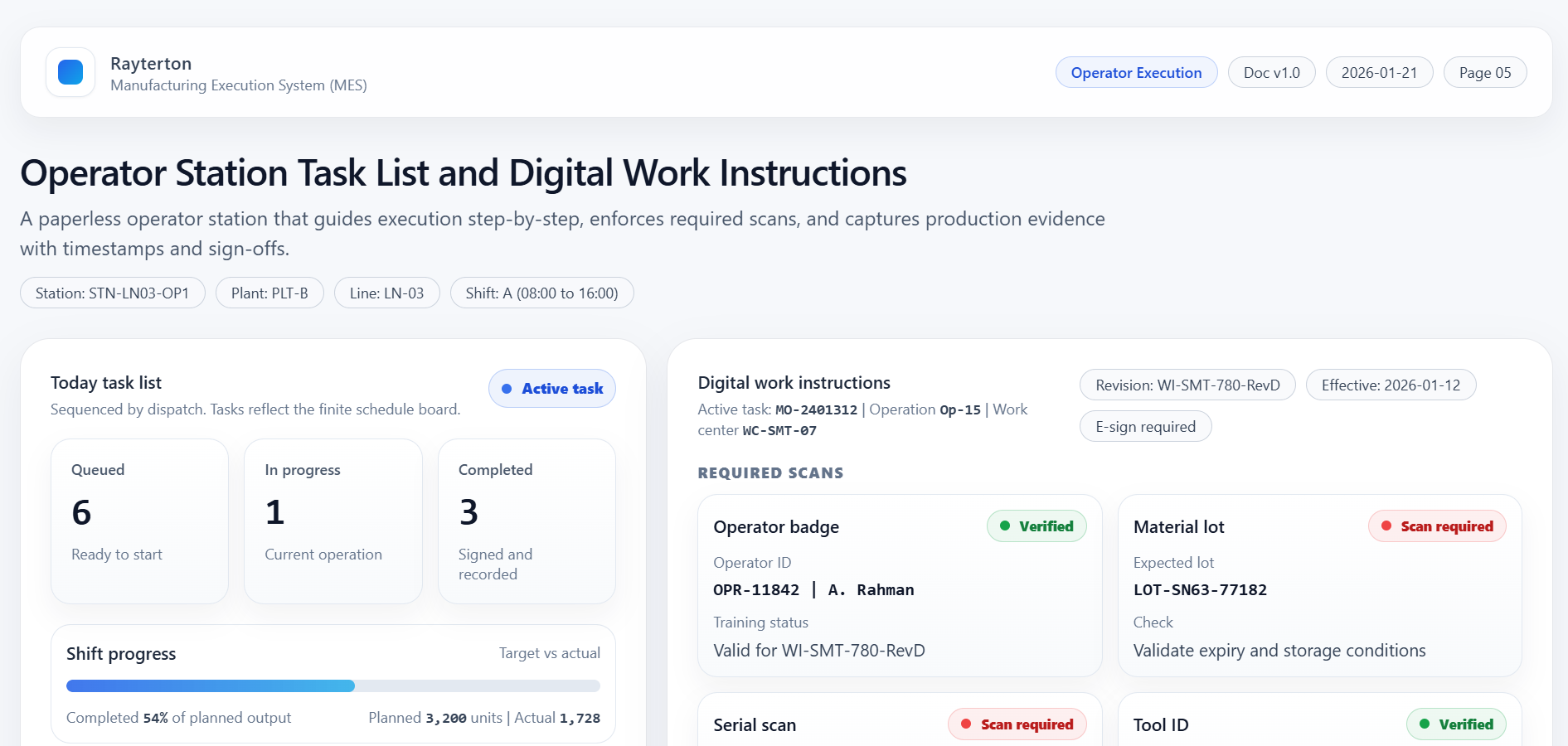Click the Rayterton blue logo icon
This screenshot has width=1568, height=746.
[x=70, y=72]
